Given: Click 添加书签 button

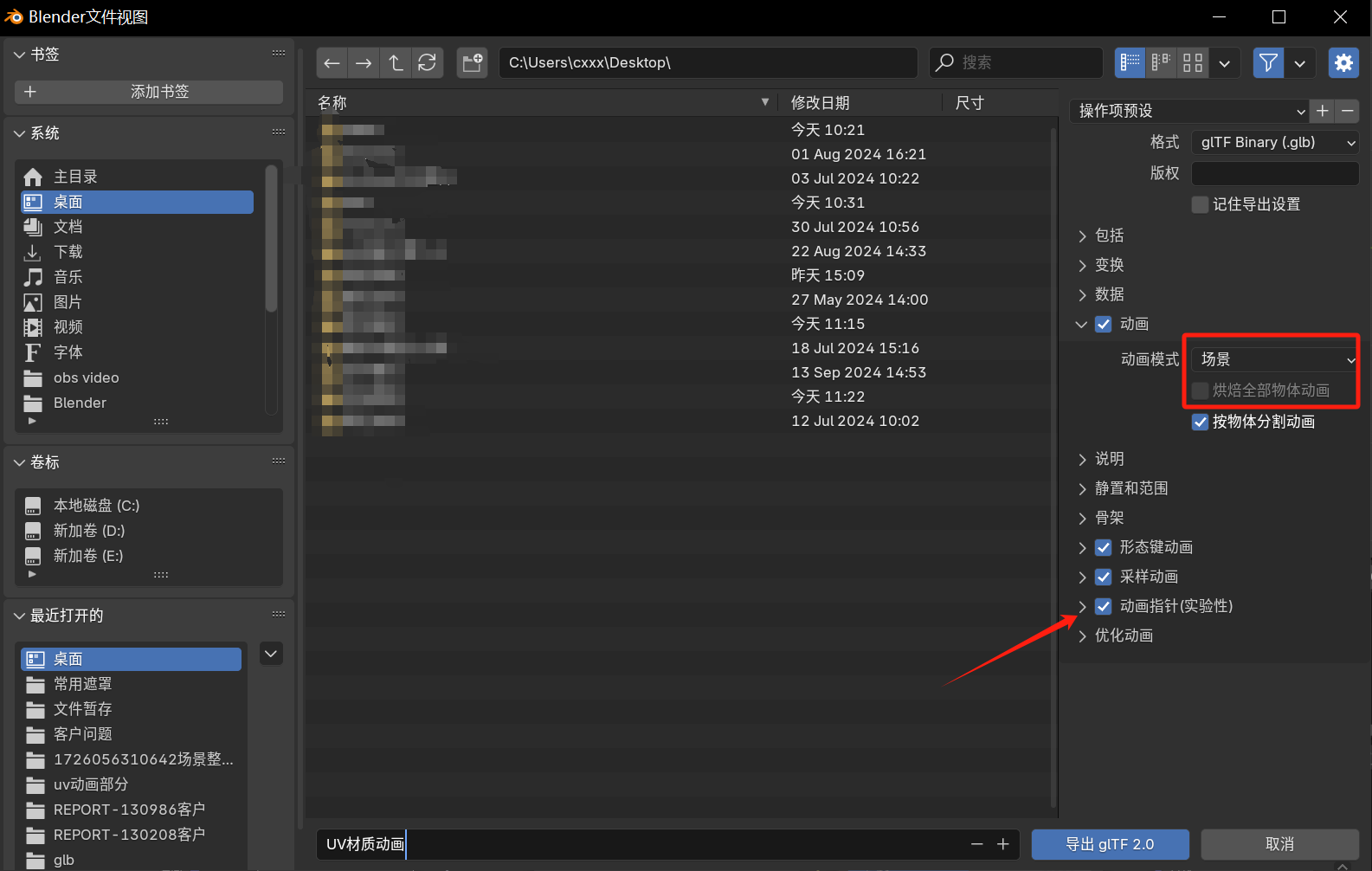Looking at the screenshot, I should (x=149, y=92).
